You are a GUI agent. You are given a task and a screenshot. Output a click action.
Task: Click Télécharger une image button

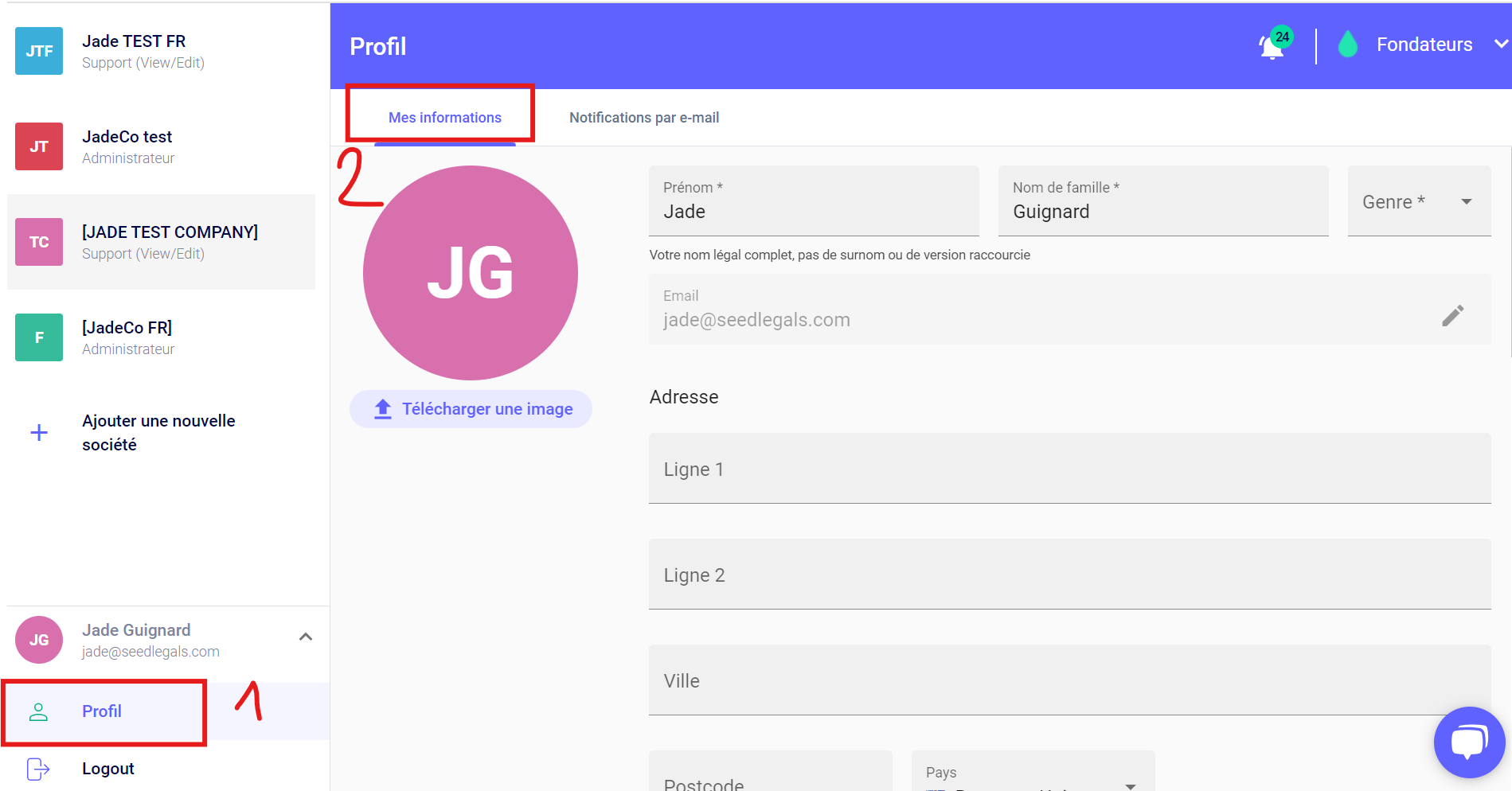point(471,409)
